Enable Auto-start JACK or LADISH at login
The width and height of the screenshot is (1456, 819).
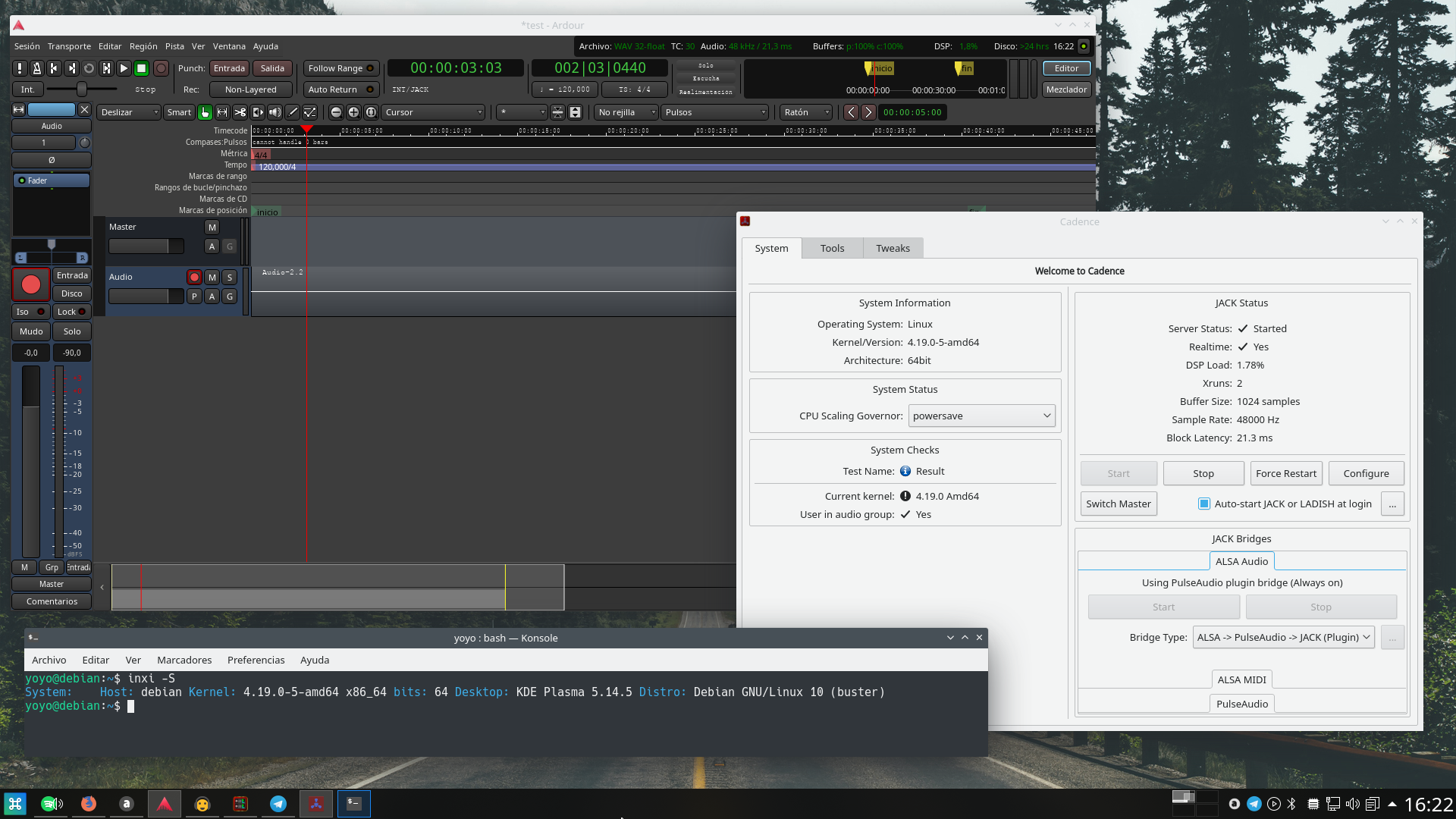1203,504
